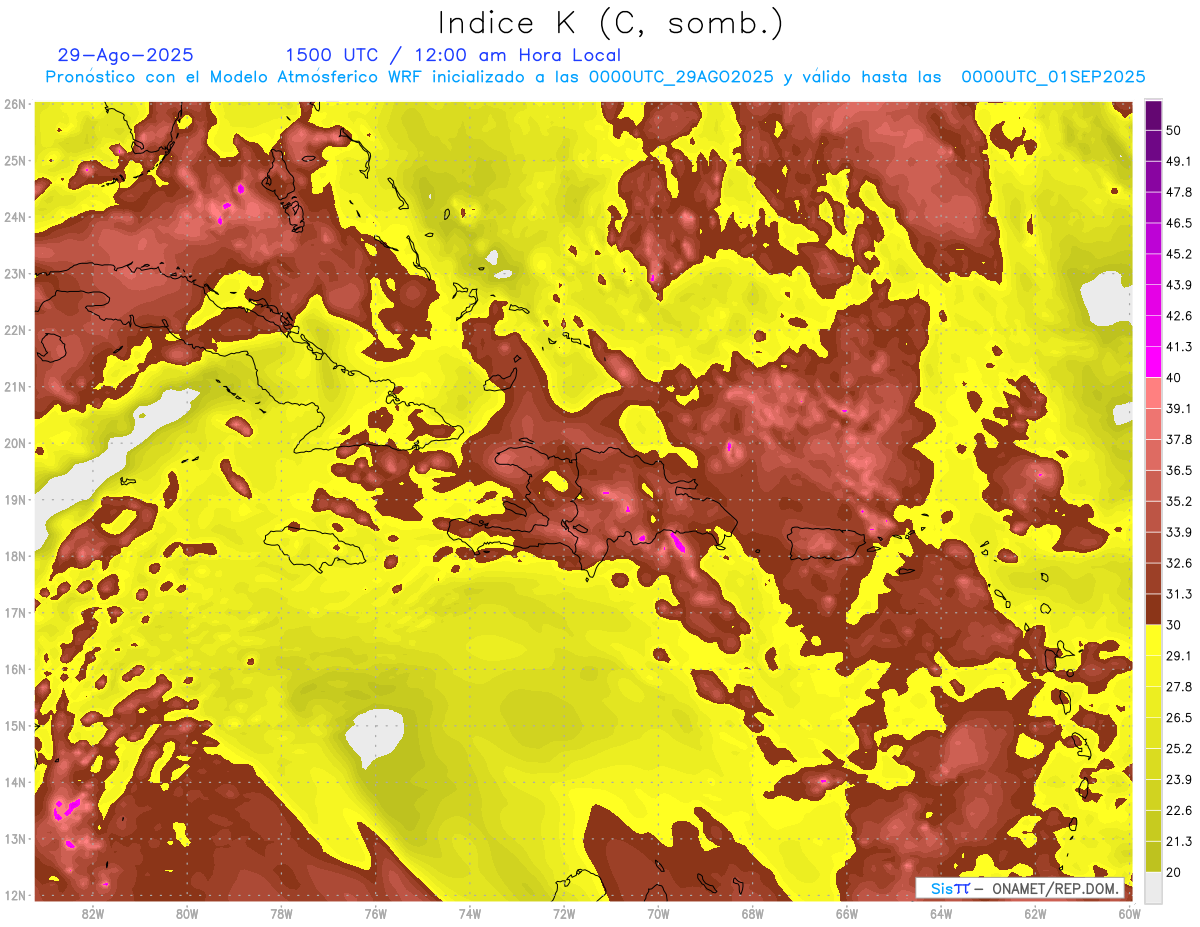Click the magenta colorbar swatch between 40 and 41.3
The height and width of the screenshot is (927, 1200).
tap(1153, 362)
